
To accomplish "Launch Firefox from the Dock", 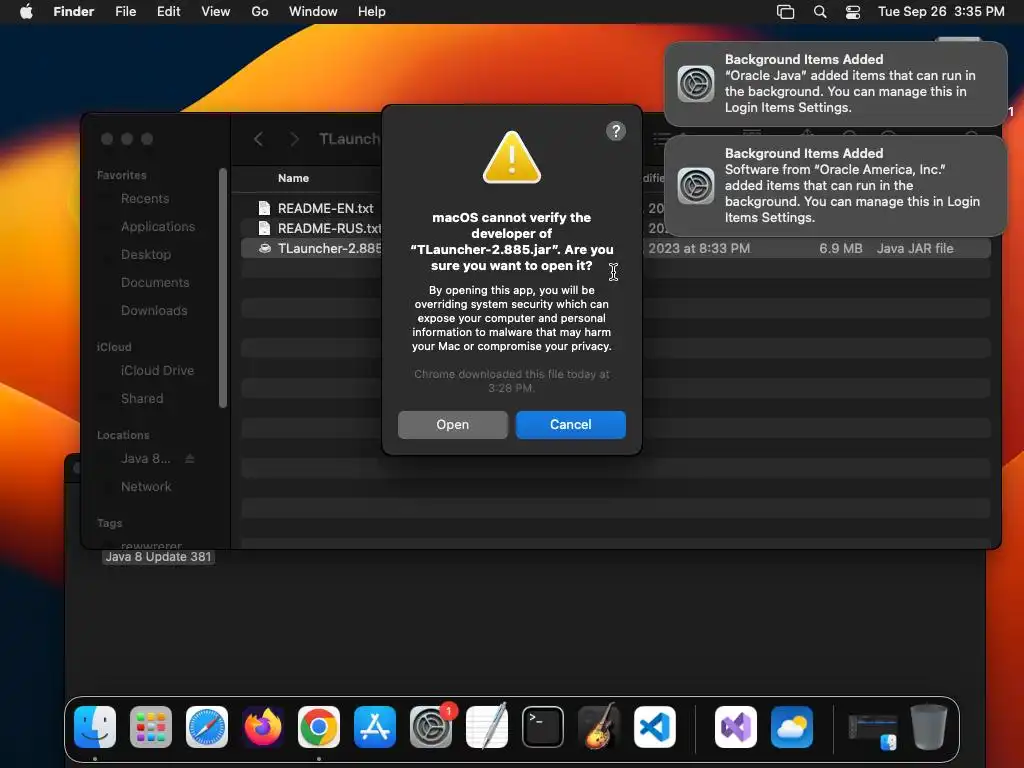I will point(263,727).
